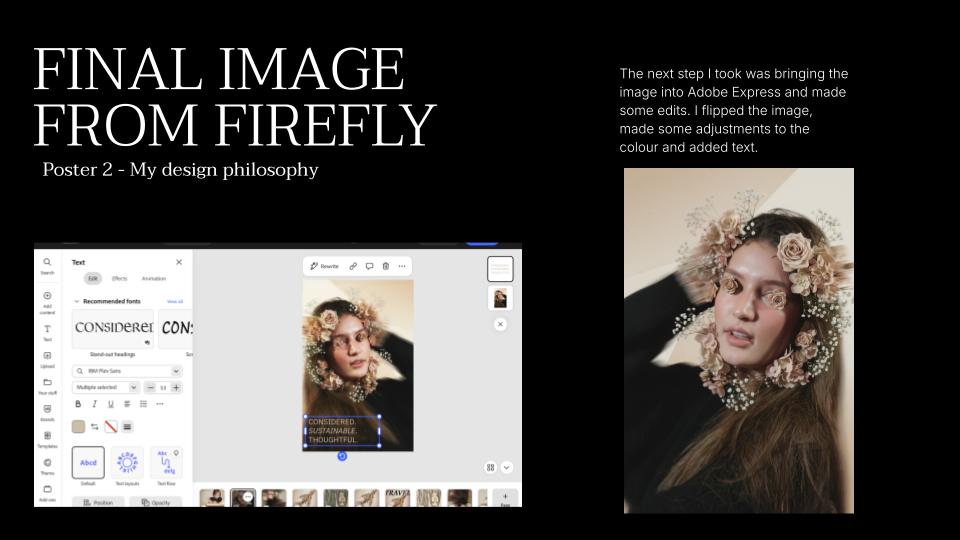Toggle bold formatting

(x=78, y=404)
